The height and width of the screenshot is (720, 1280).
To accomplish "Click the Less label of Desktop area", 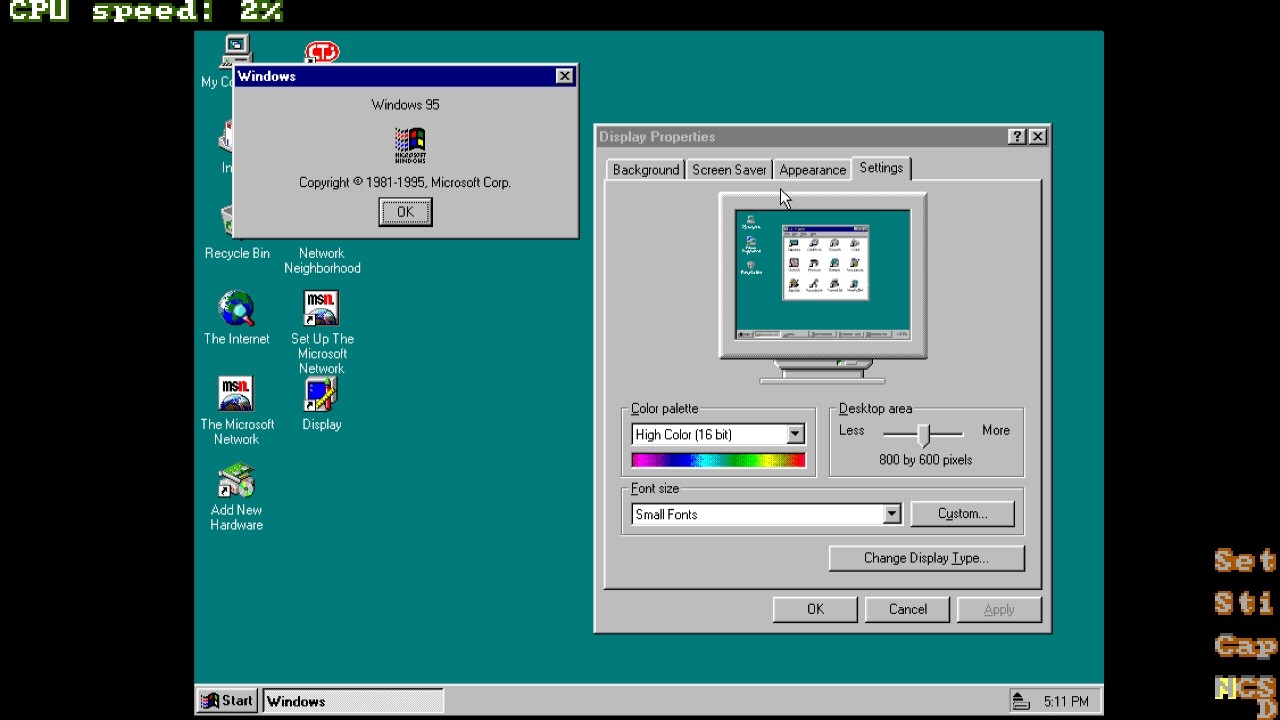I will pyautogui.click(x=852, y=430).
